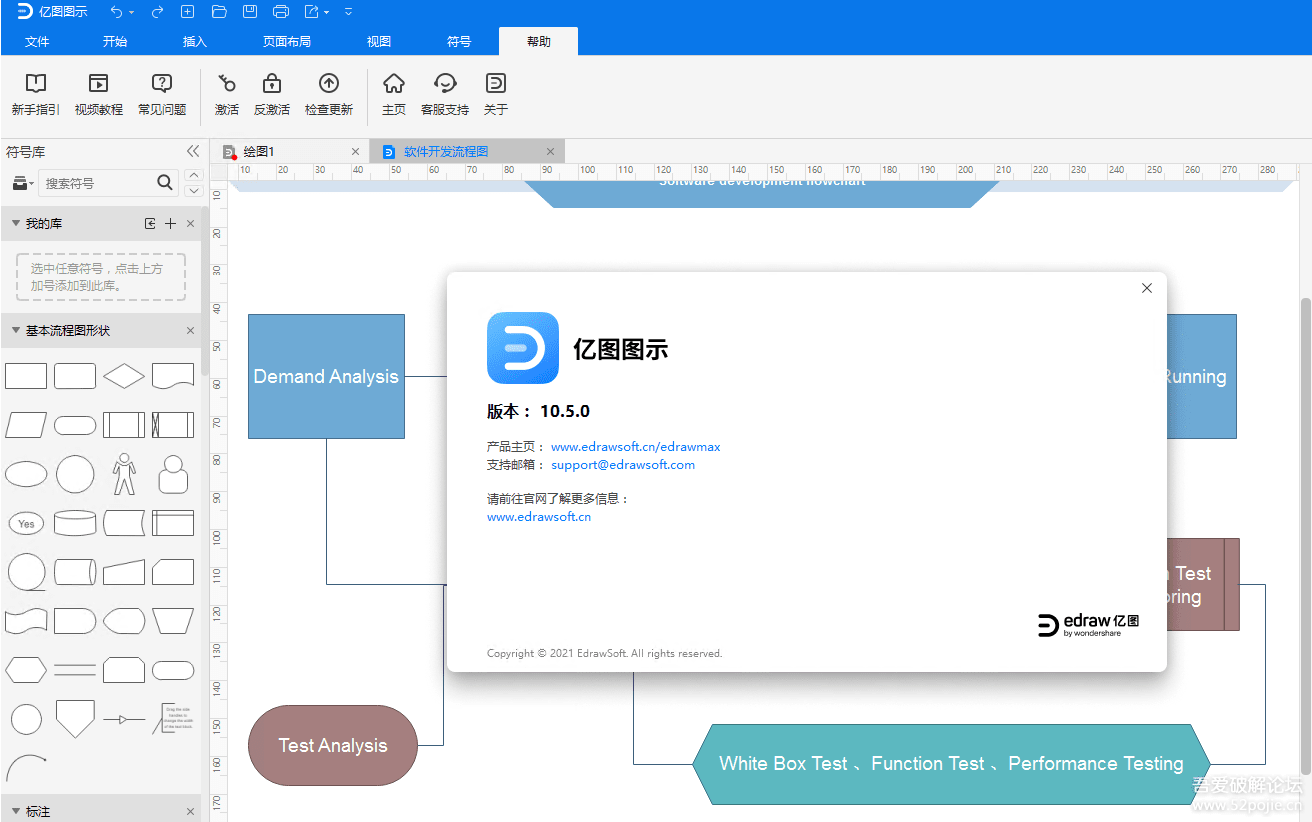Select the diamond decision shape
This screenshot has height=822, width=1312.
[x=124, y=376]
